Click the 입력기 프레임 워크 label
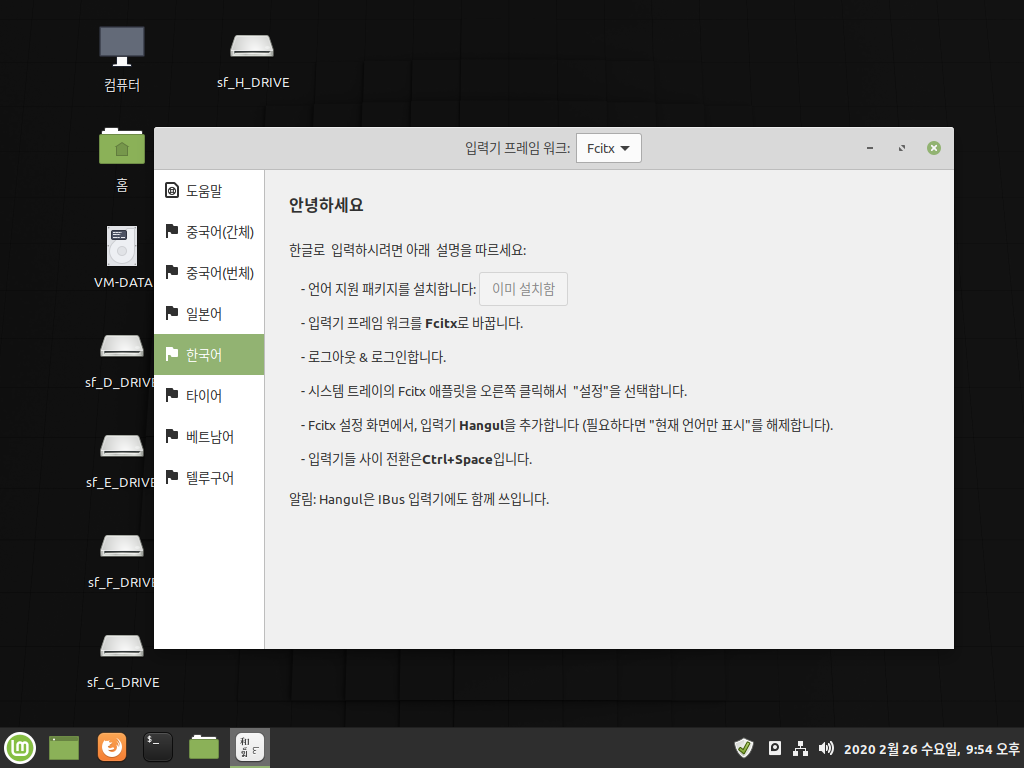The width and height of the screenshot is (1024, 768). pyautogui.click(x=517, y=148)
